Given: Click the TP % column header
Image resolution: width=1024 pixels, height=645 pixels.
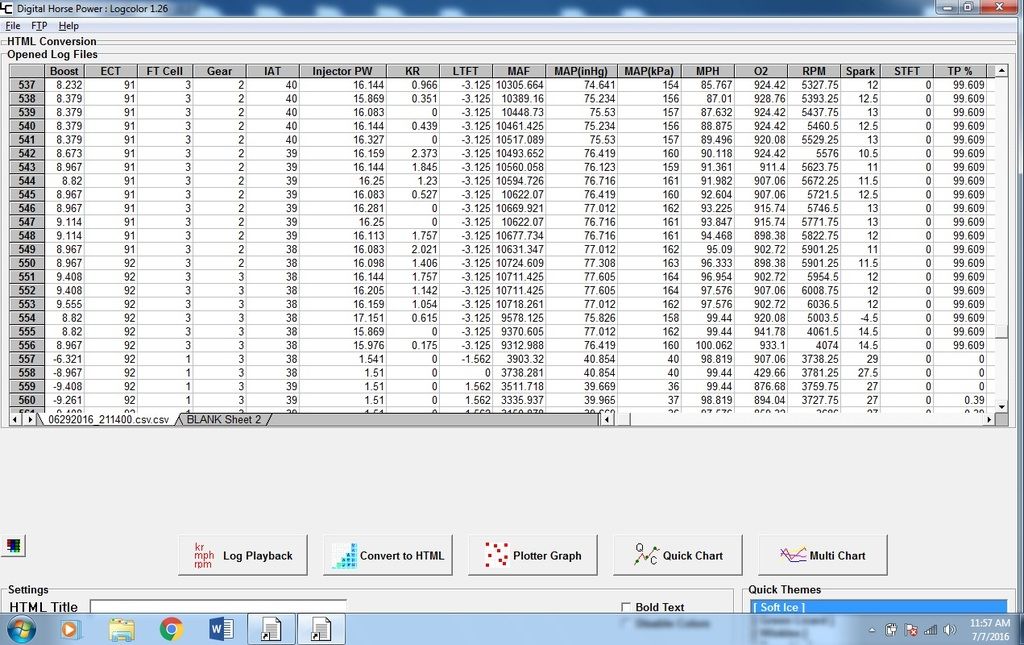Looking at the screenshot, I should point(959,71).
